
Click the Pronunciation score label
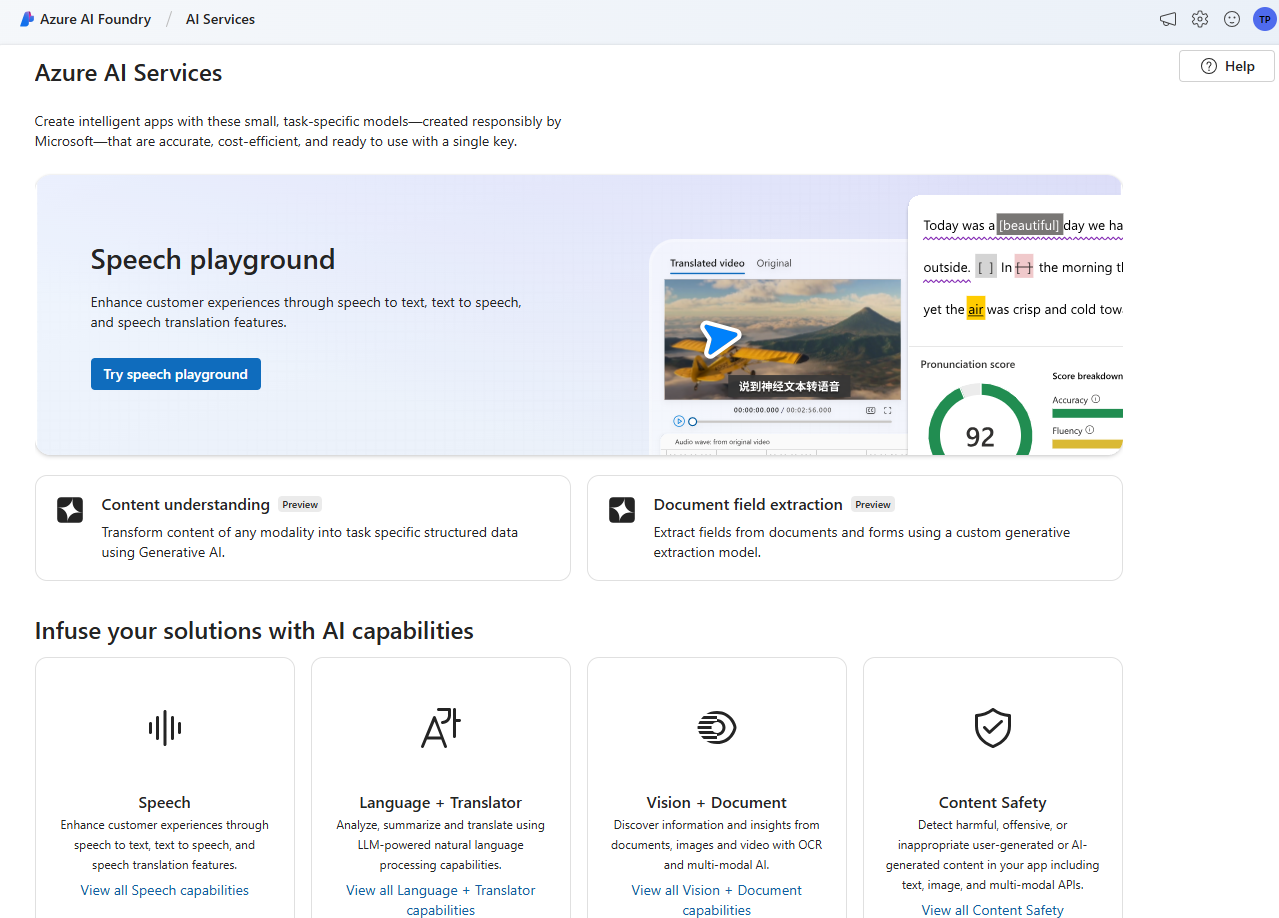pyautogui.click(x=967, y=364)
